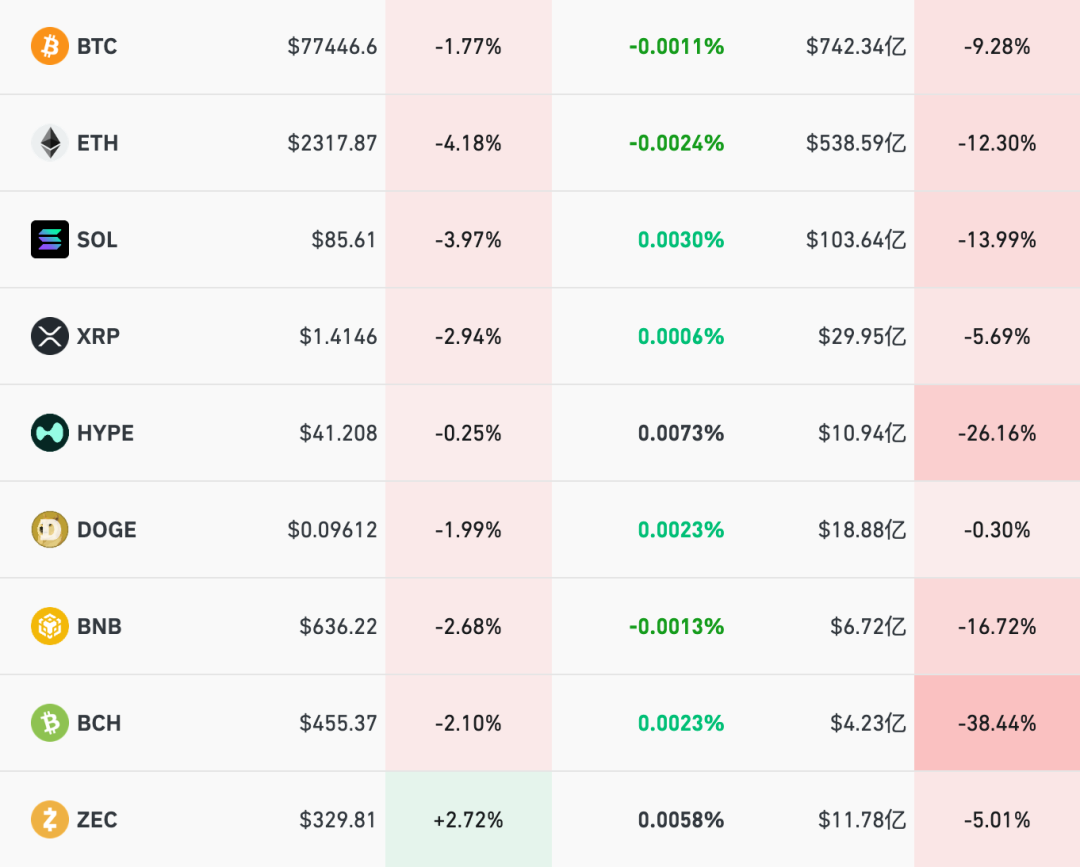Open the BTC ticker label
The height and width of the screenshot is (867, 1080).
coord(97,46)
